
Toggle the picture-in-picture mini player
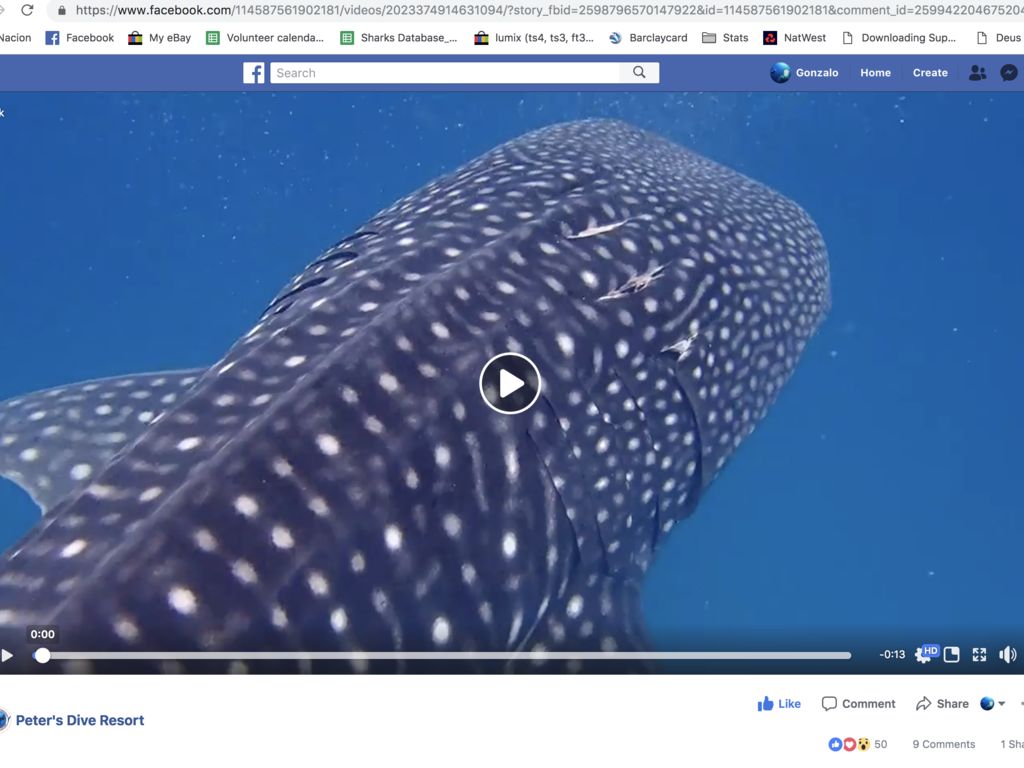[952, 655]
